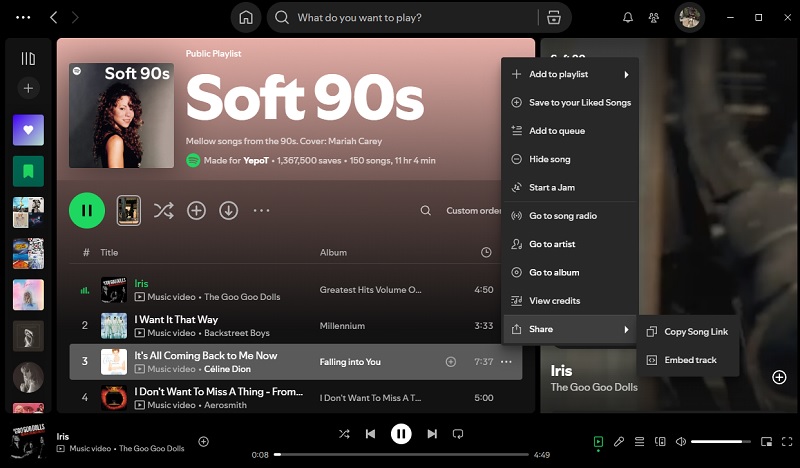Open Falling into You album link
Image resolution: width=800 pixels, height=468 pixels.
tap(350, 362)
